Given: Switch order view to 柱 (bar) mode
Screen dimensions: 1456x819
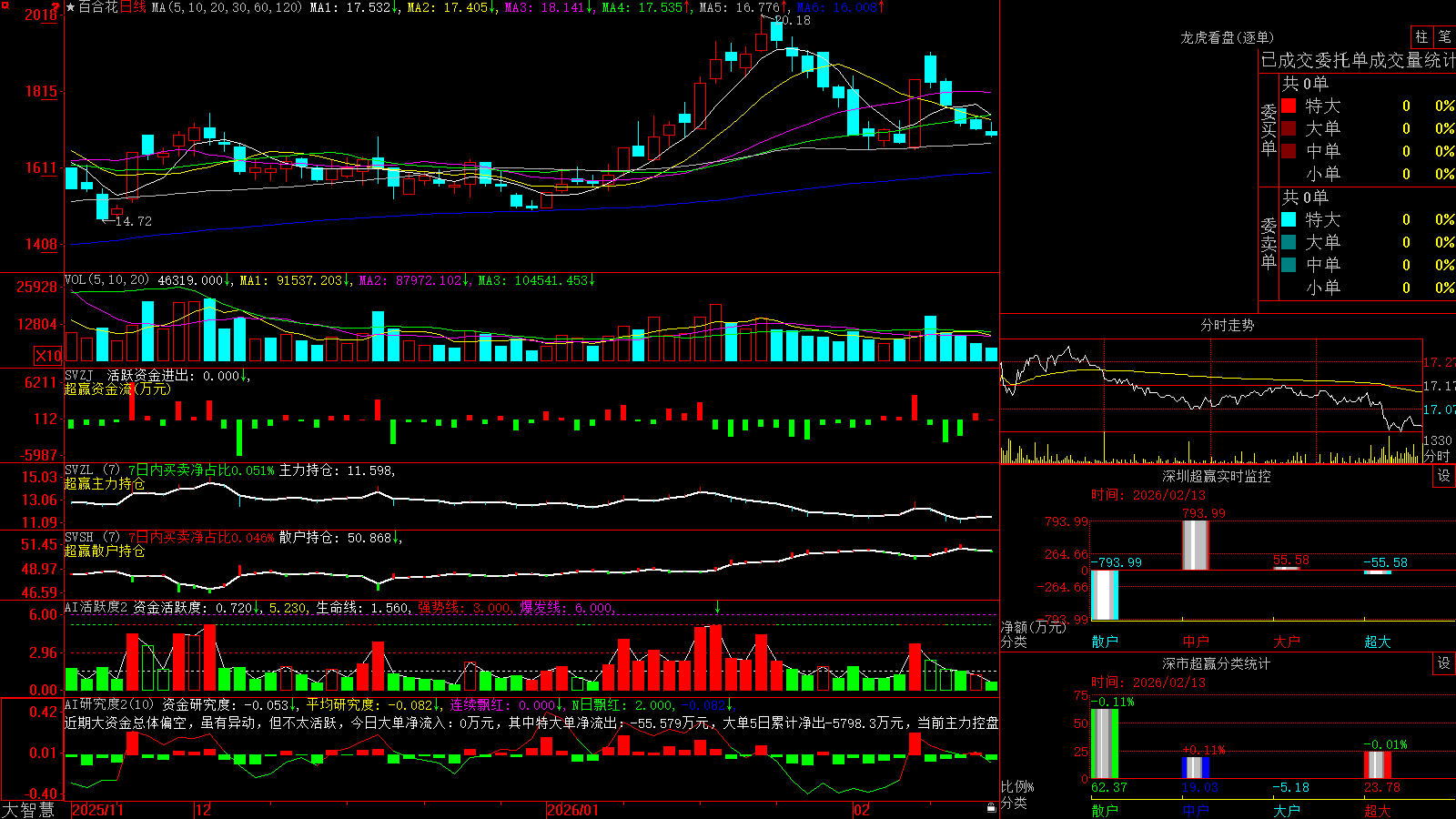Looking at the screenshot, I should coord(1421,37).
